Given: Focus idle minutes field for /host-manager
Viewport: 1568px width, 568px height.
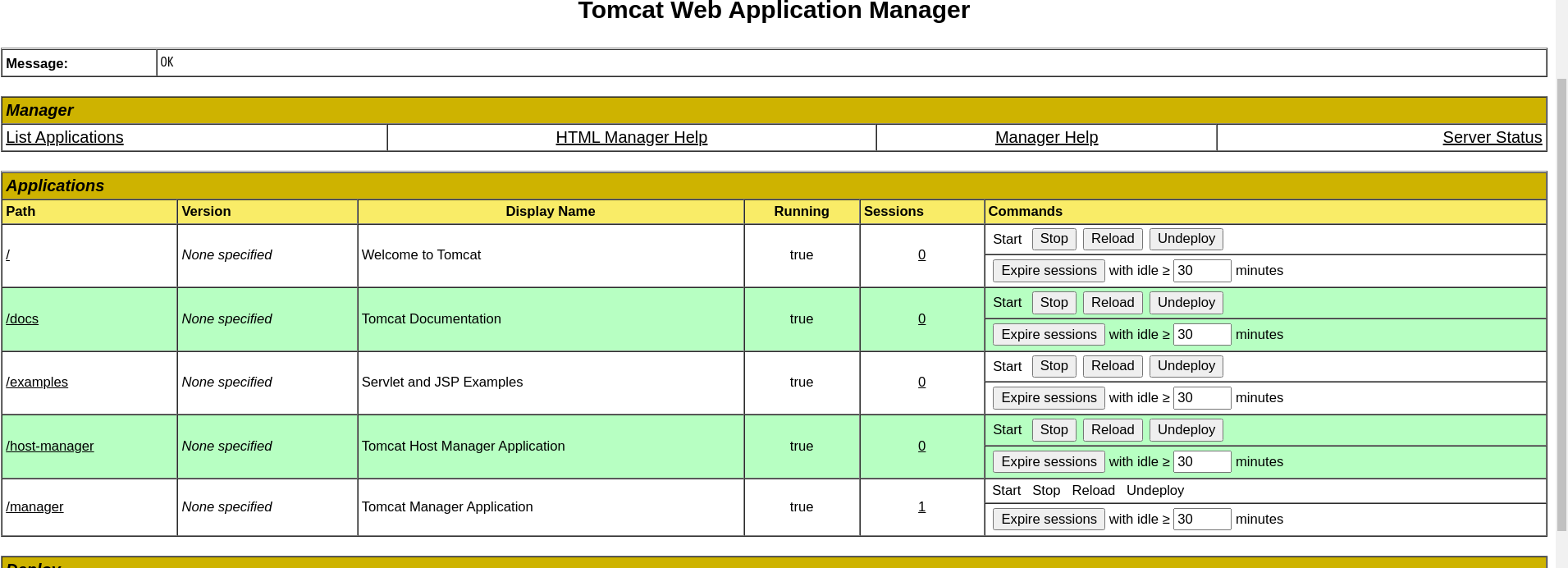Looking at the screenshot, I should (1202, 462).
